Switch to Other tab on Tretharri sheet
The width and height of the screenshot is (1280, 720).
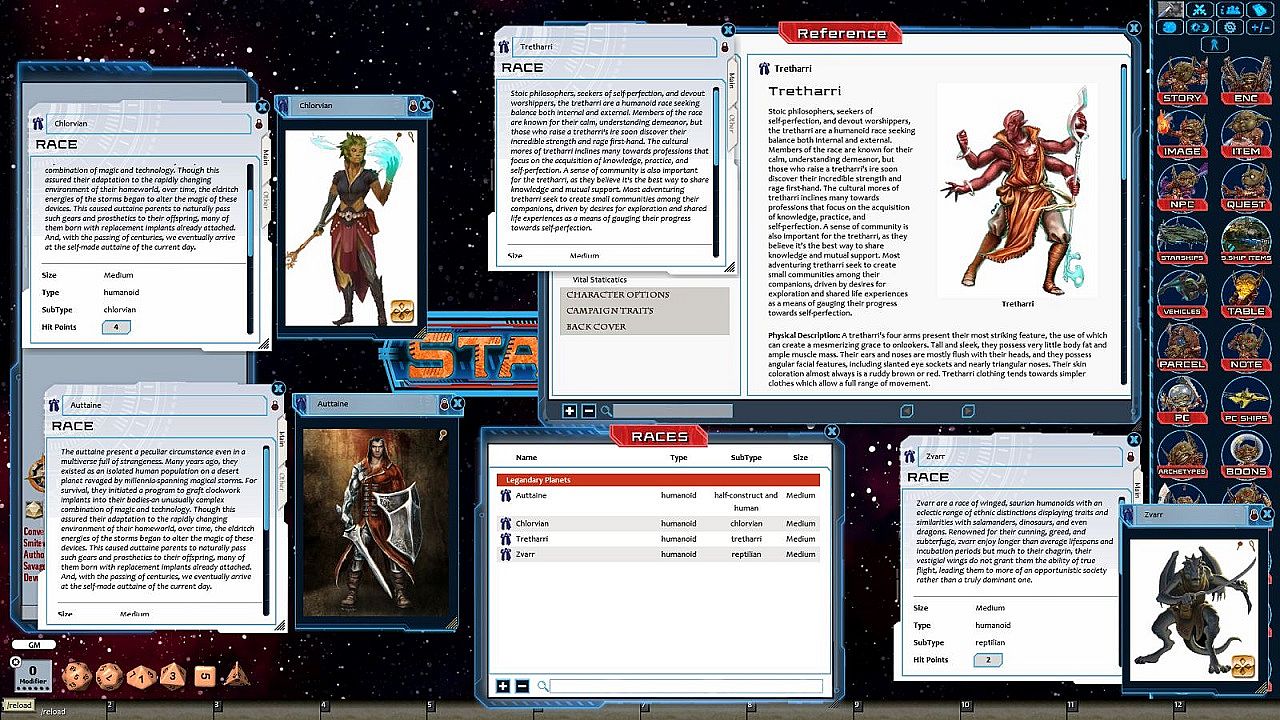point(732,122)
